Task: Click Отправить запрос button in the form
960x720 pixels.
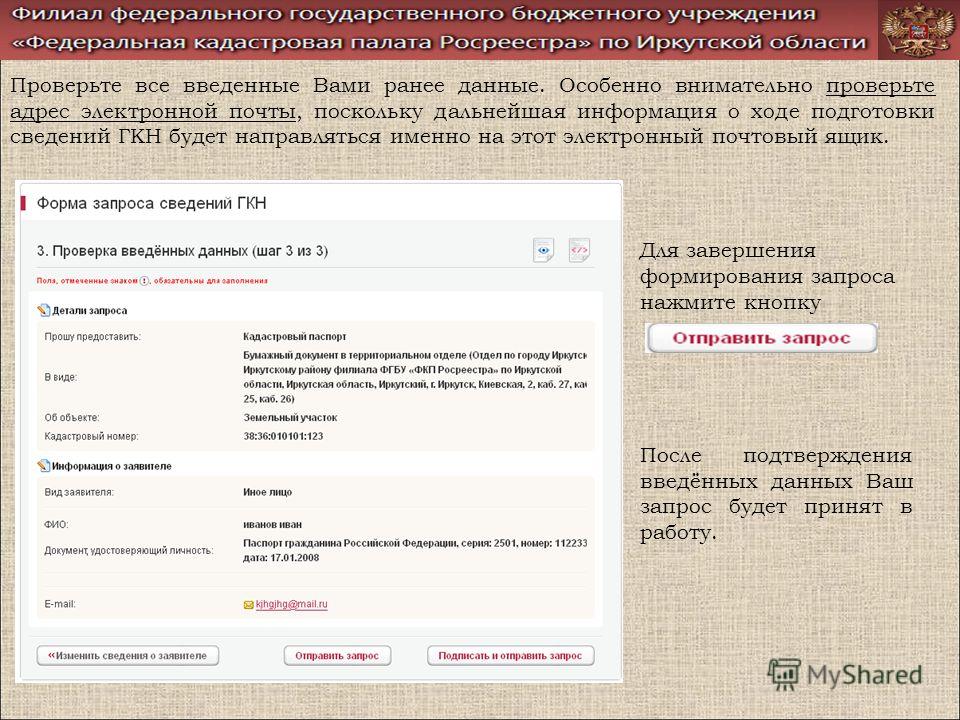Action: 337,656
